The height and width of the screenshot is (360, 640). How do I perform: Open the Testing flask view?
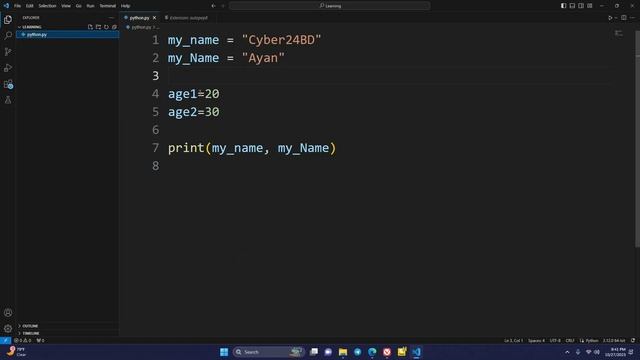tap(8, 100)
